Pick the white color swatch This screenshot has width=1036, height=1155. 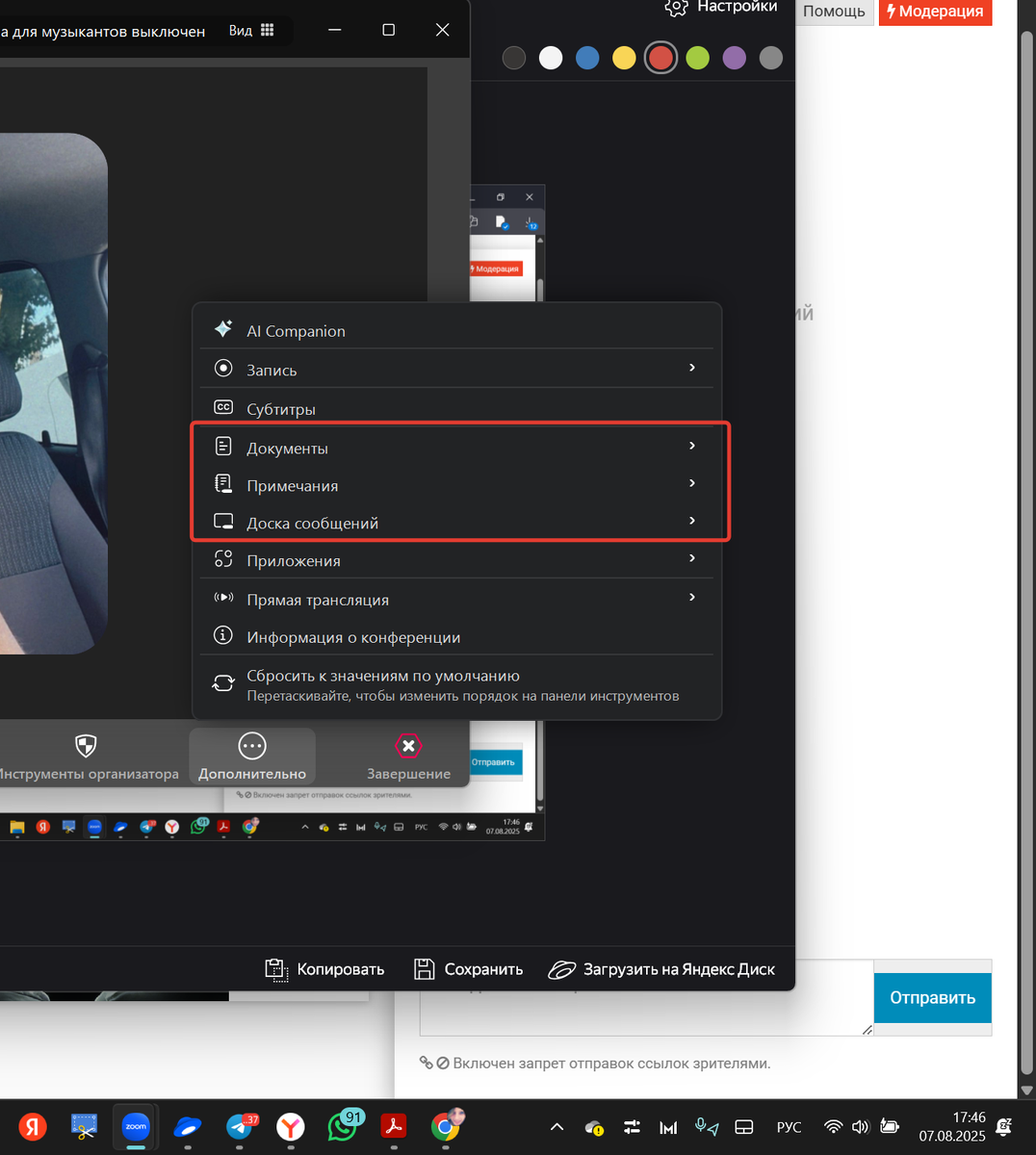coord(551,58)
